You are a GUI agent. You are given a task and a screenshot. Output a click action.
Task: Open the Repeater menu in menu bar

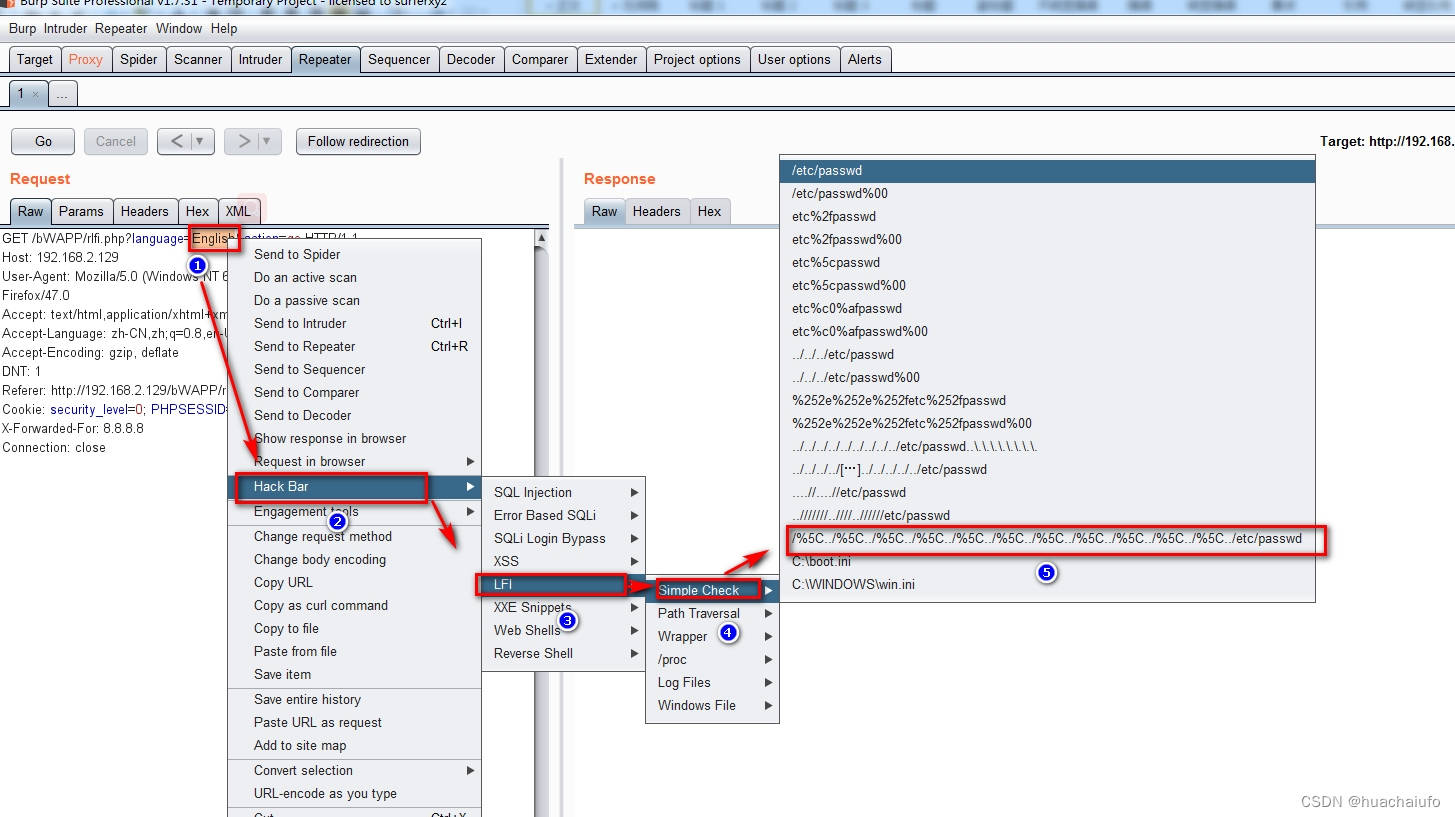pos(121,28)
